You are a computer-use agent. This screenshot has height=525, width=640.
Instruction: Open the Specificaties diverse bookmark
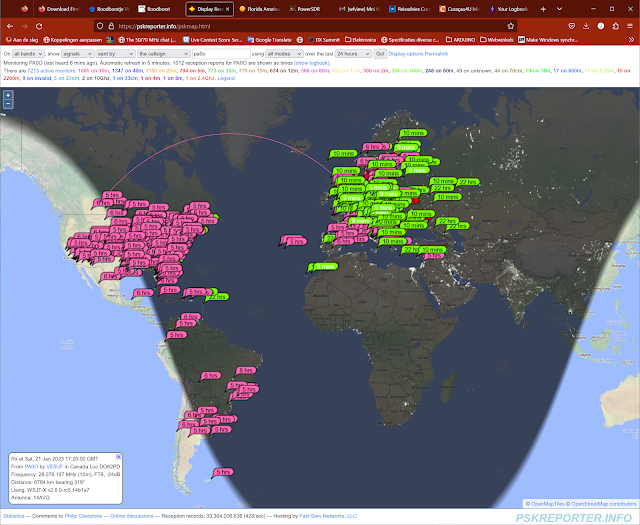(x=410, y=40)
